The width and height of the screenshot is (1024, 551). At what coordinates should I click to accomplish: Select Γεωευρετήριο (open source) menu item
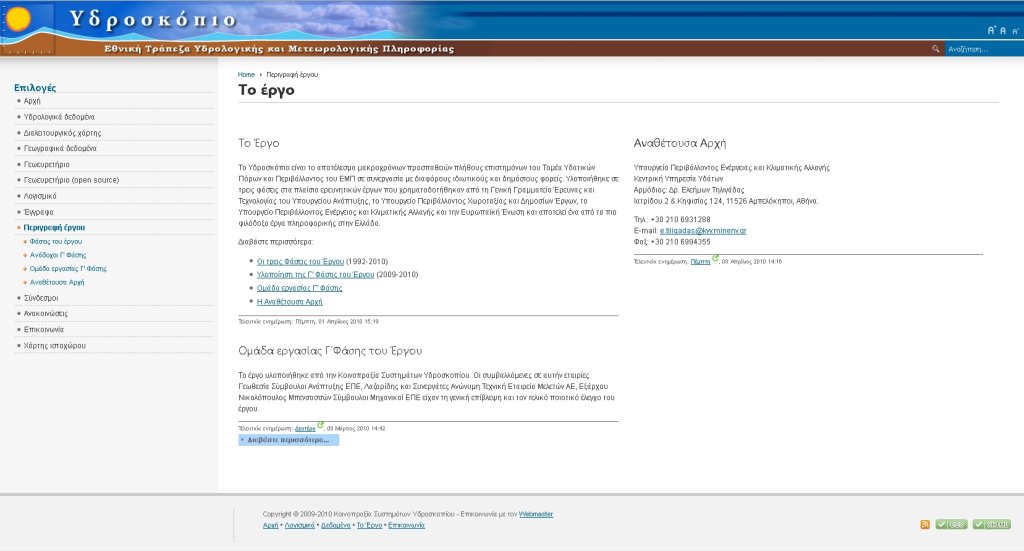pyautogui.click(x=71, y=180)
